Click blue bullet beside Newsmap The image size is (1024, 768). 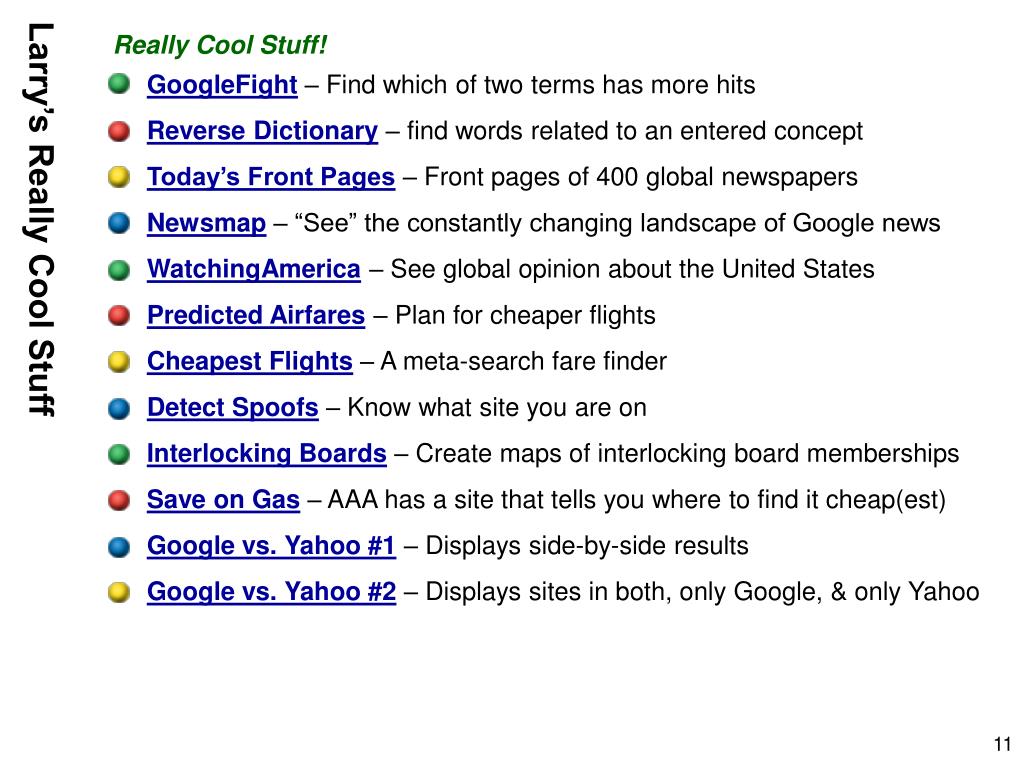(119, 223)
